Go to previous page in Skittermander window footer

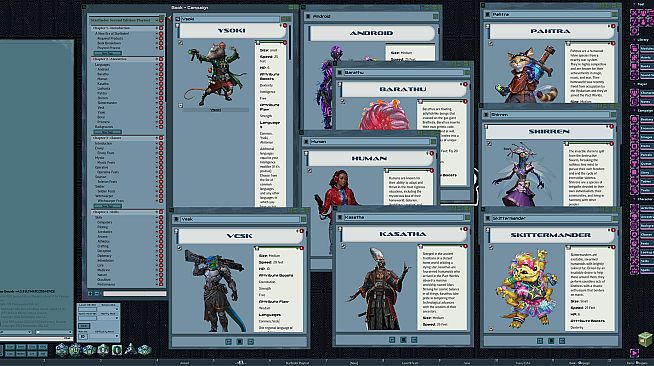coord(540,341)
